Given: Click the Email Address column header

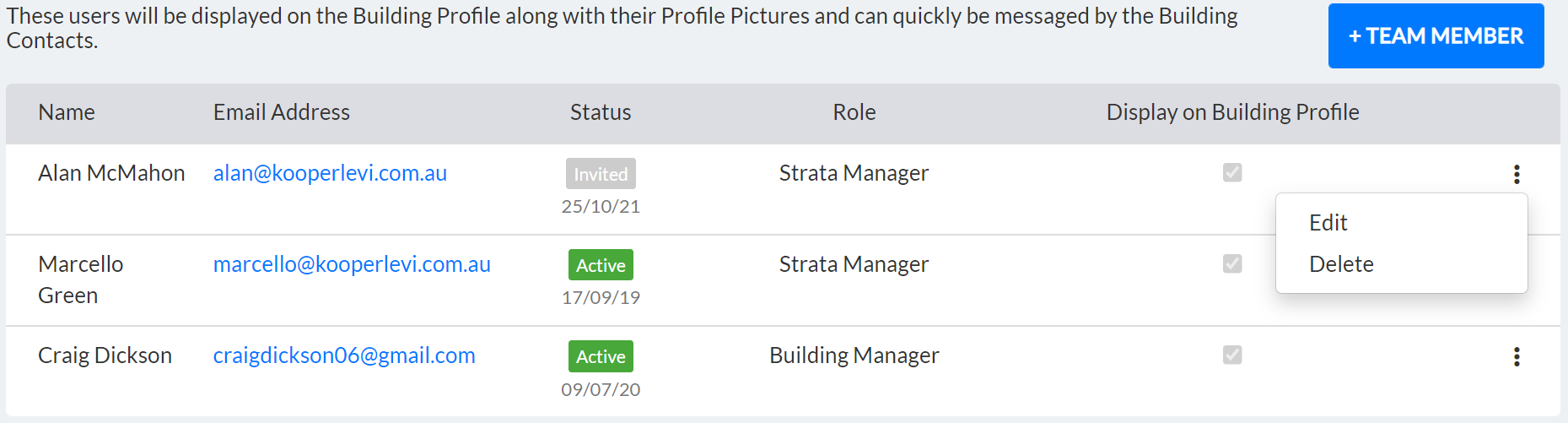Looking at the screenshot, I should point(281,112).
